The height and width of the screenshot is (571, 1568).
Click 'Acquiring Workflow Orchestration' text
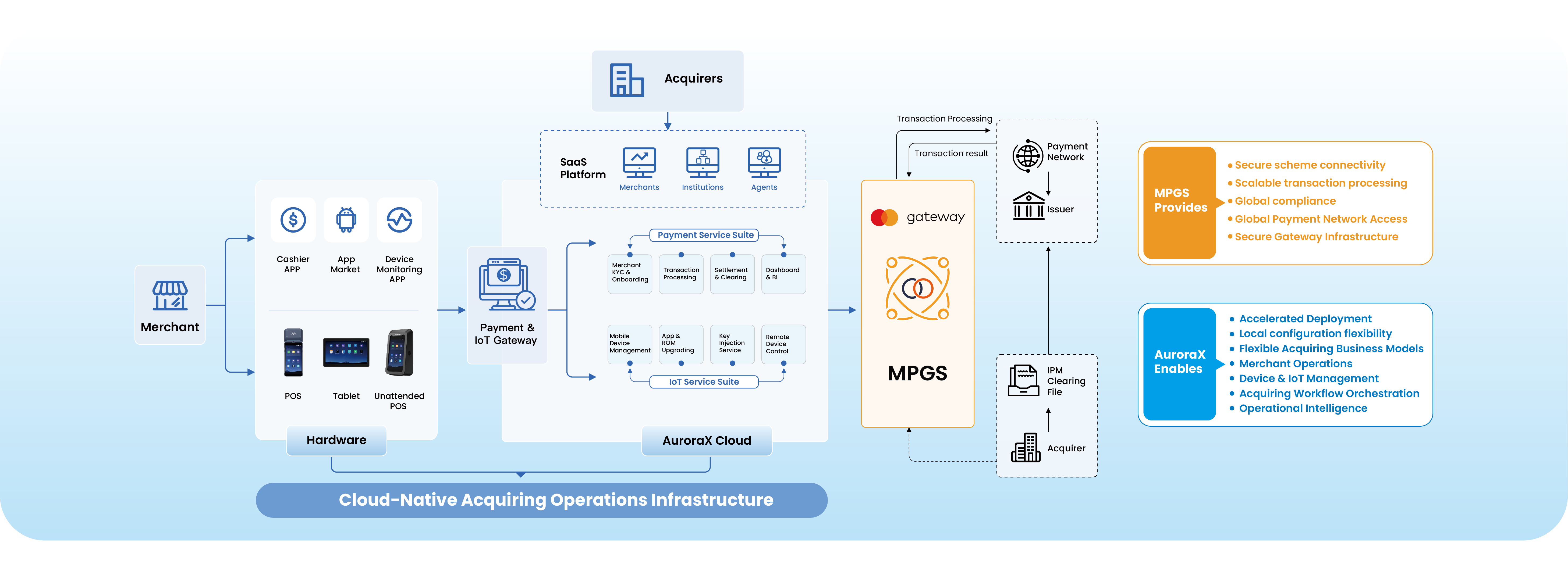tap(1329, 393)
